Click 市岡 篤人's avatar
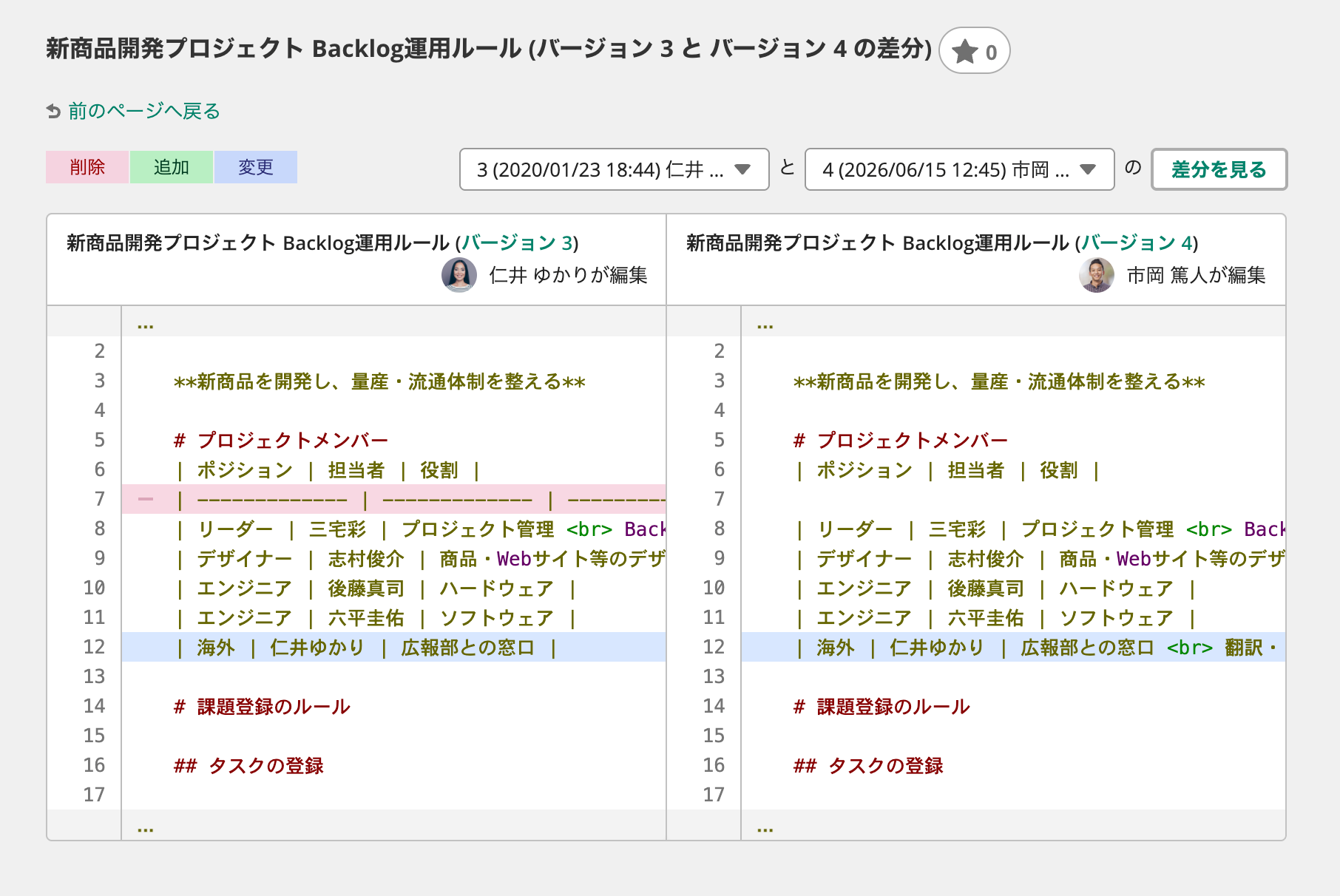The height and width of the screenshot is (896, 1340). 1097,275
